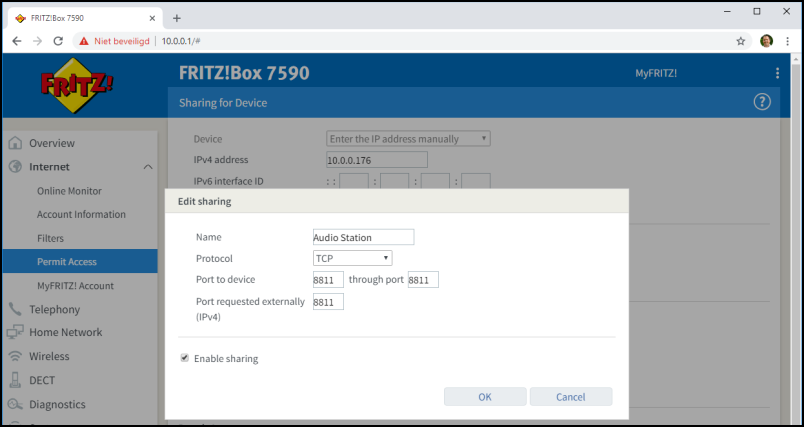
Task: Click the FRITZ! logo
Action: 77,85
